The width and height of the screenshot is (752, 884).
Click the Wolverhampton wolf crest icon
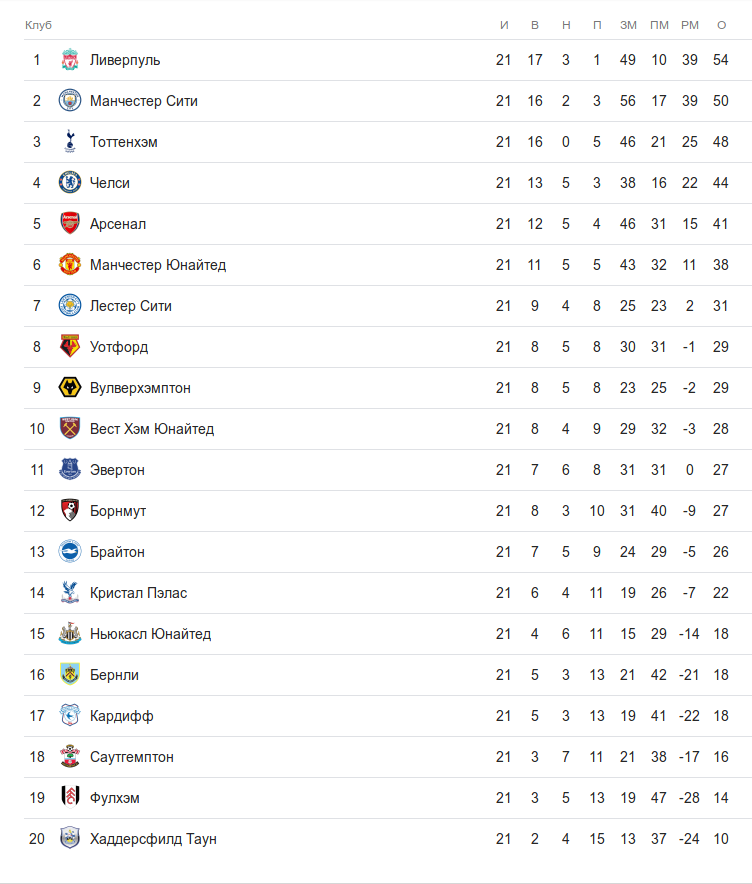pyautogui.click(x=69, y=388)
